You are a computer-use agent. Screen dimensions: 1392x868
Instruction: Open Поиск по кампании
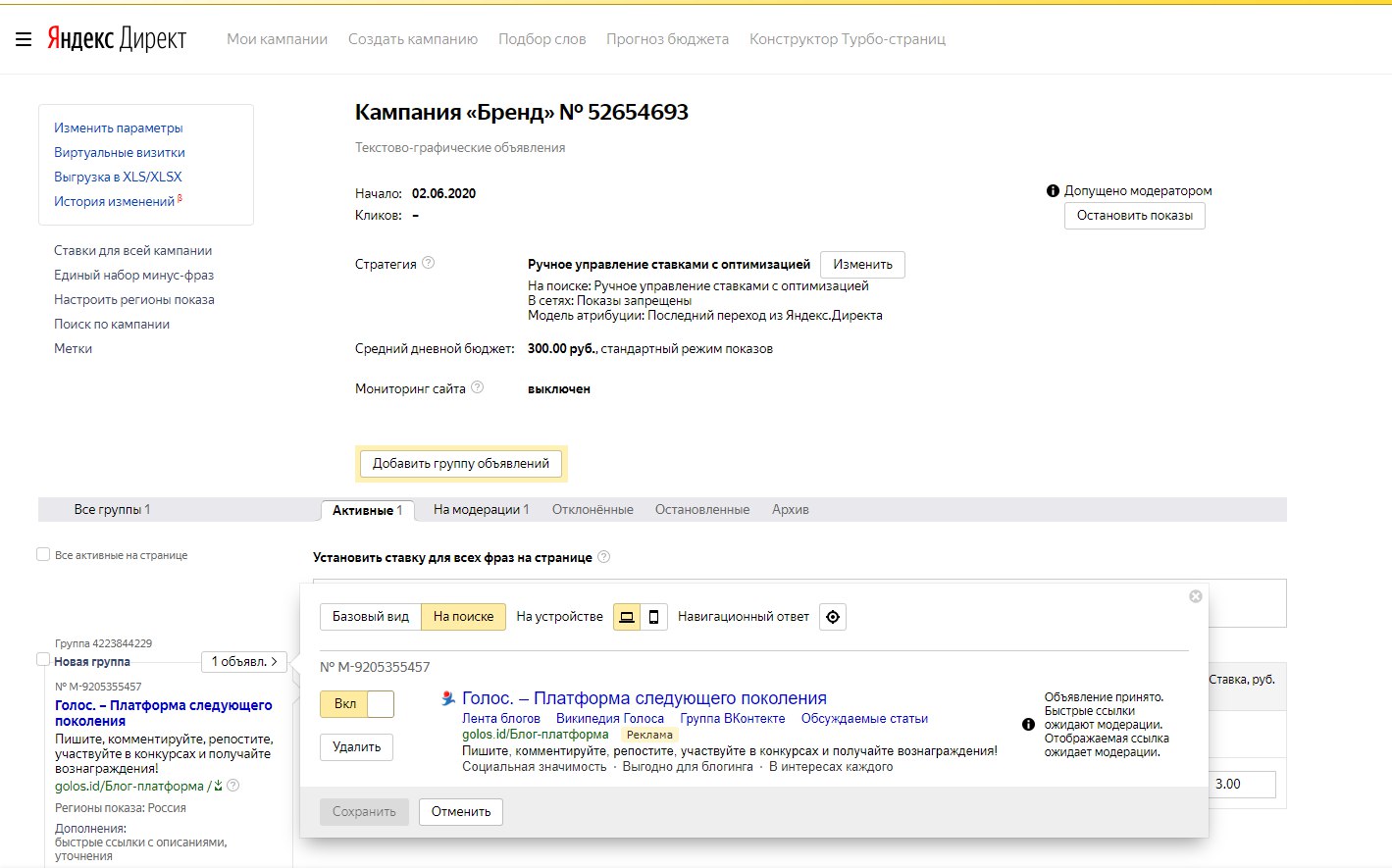tap(112, 324)
